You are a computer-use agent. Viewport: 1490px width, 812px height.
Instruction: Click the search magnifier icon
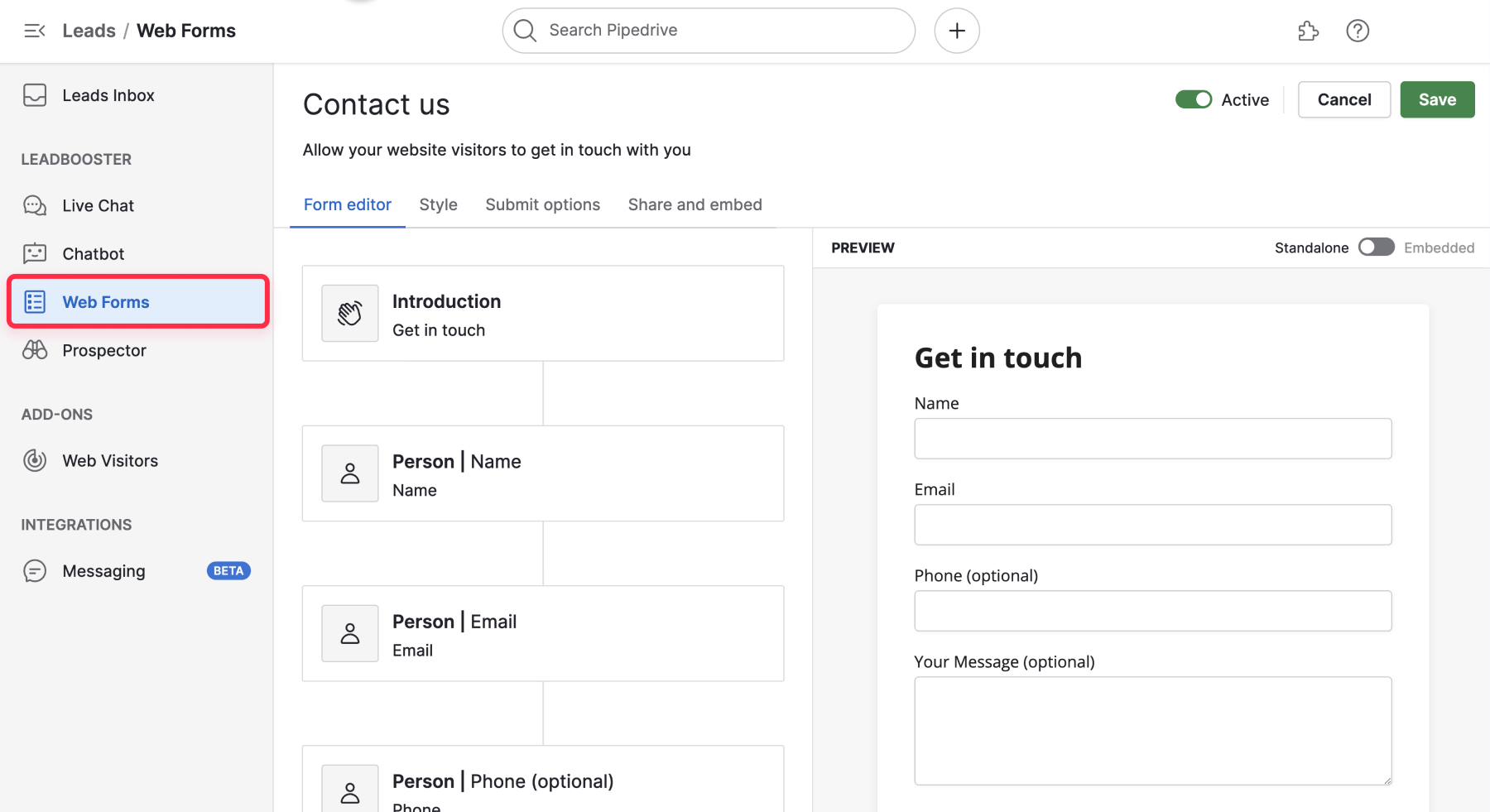[525, 31]
